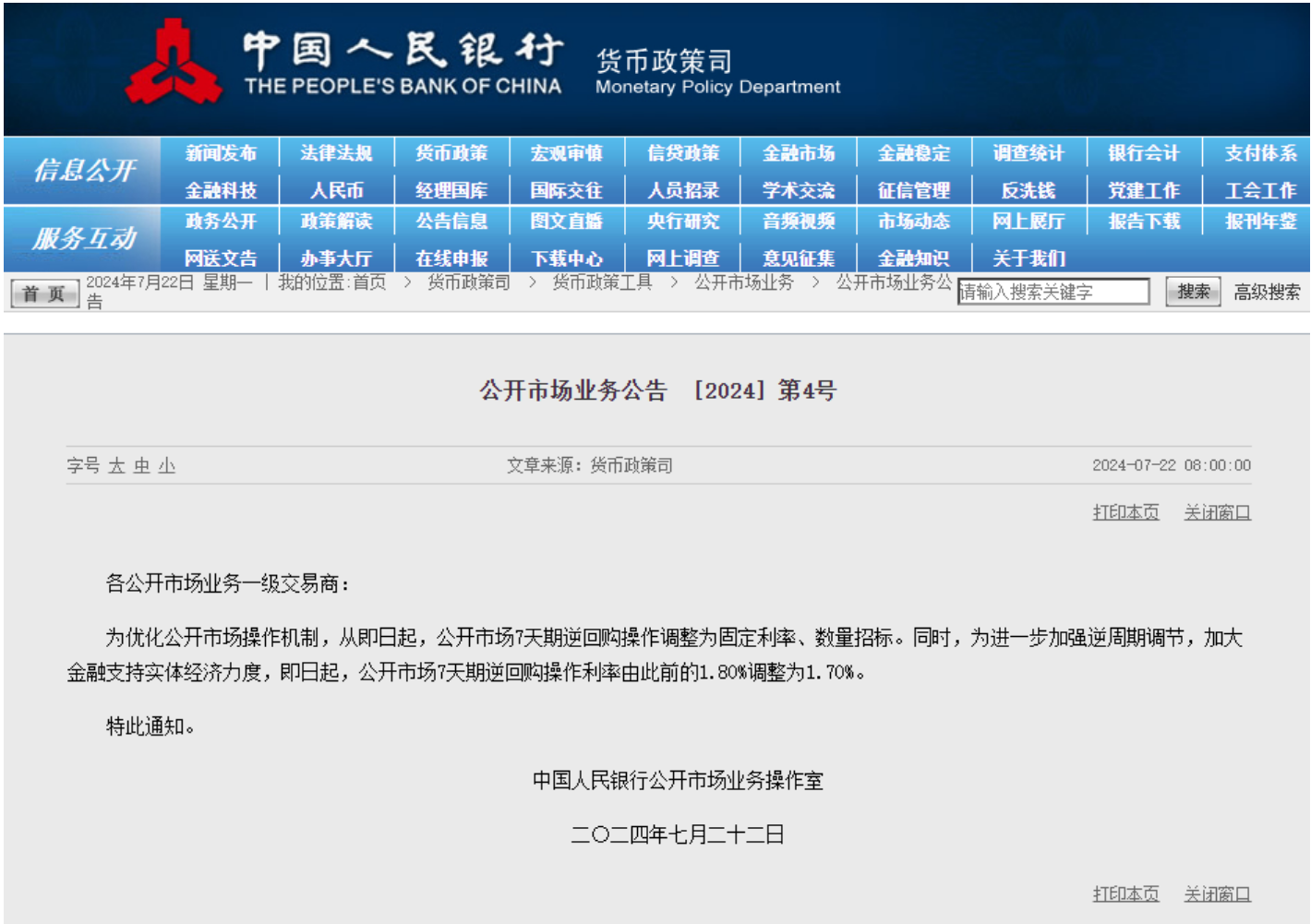This screenshot has width=1311, height=924.
Task: Open the 网送文告 menu item
Action: pos(221,259)
